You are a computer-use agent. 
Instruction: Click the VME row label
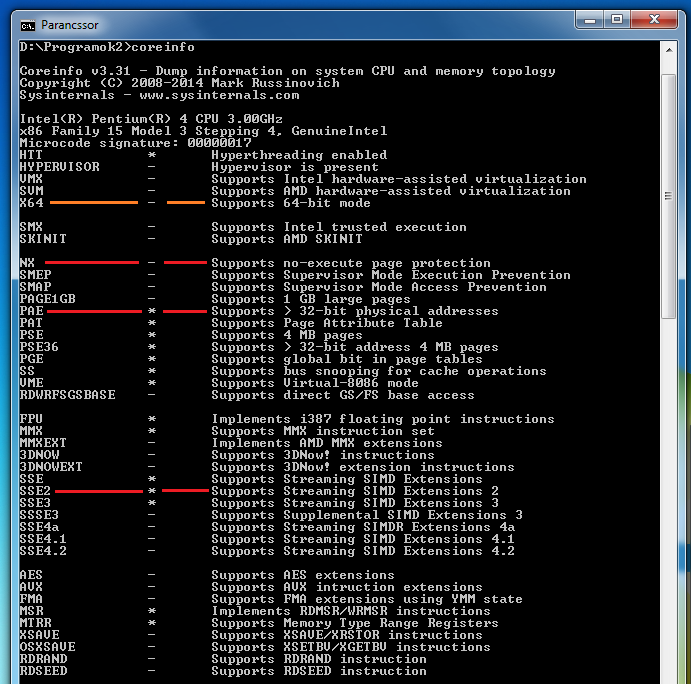tap(31, 383)
